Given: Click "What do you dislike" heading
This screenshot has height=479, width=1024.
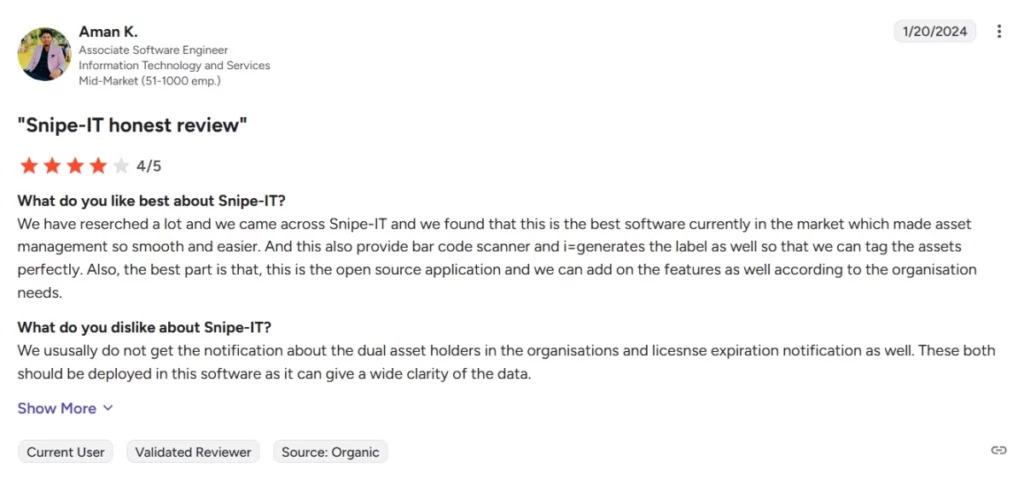Looking at the screenshot, I should (x=144, y=327).
